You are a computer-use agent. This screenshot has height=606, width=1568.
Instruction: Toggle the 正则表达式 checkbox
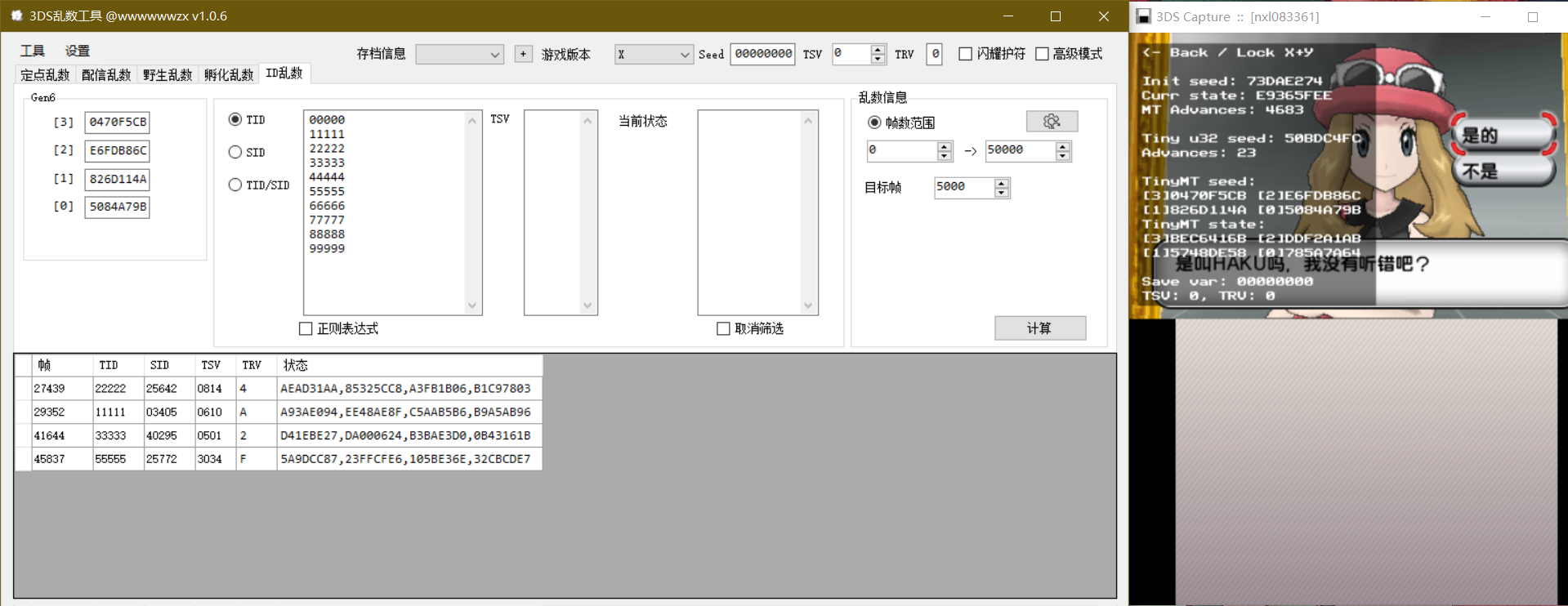coord(306,328)
